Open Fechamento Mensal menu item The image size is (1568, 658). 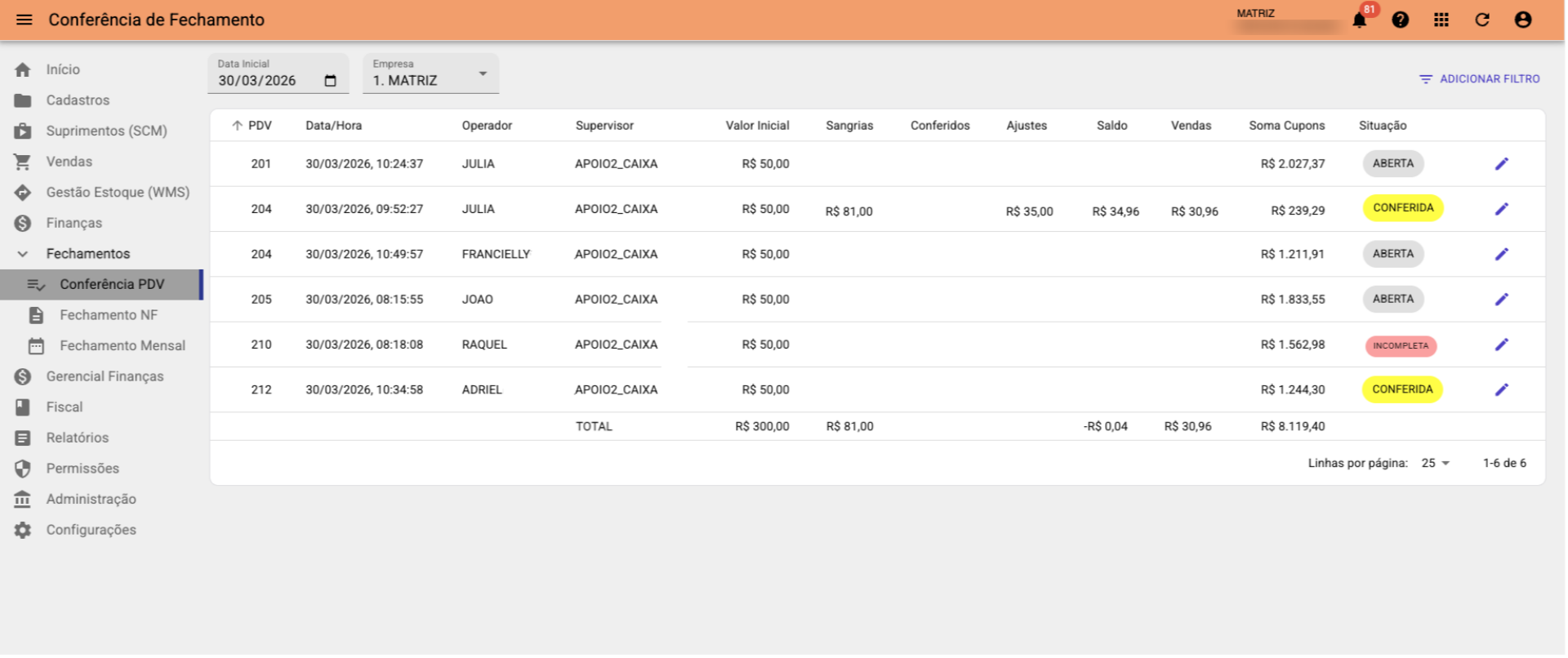[x=101, y=346]
